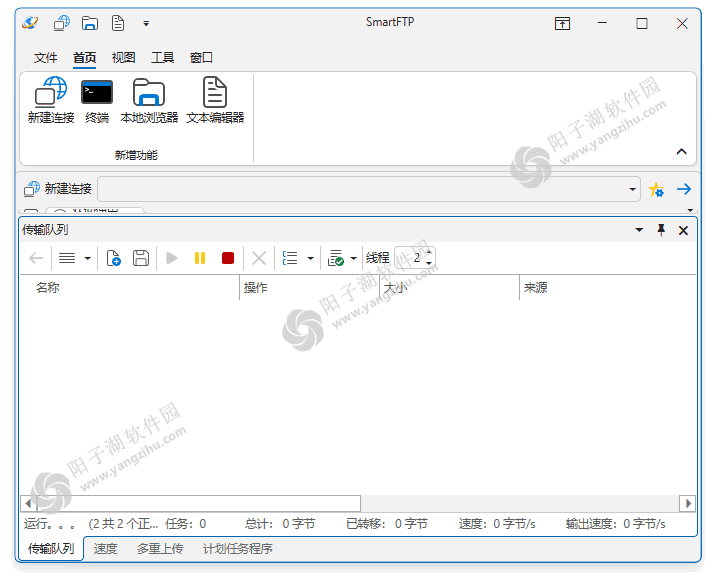The image size is (716, 584).
Task: Stop the transfer queue
Action: coord(228,258)
